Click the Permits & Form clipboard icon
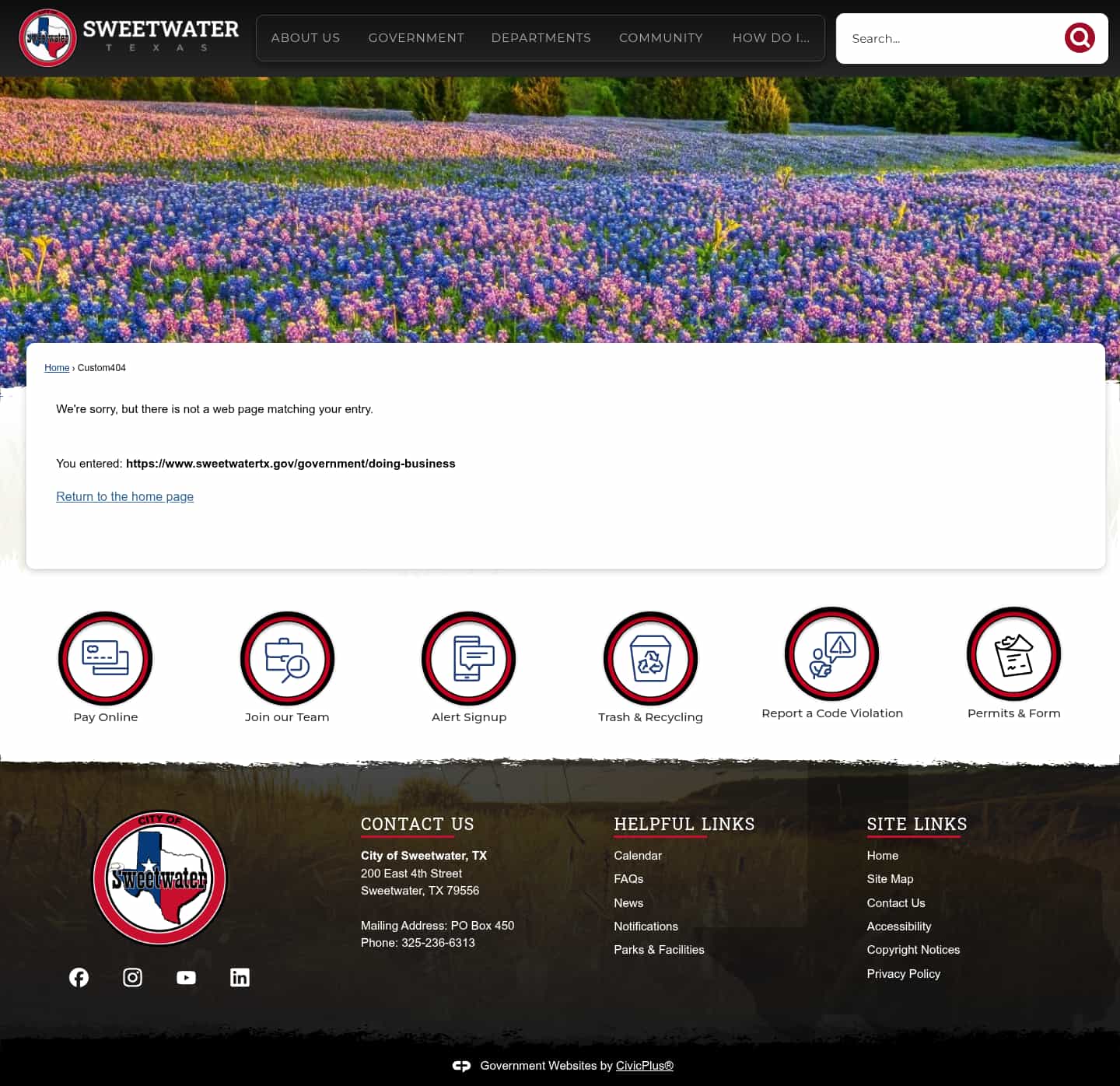The height and width of the screenshot is (1086, 1120). point(1013,653)
